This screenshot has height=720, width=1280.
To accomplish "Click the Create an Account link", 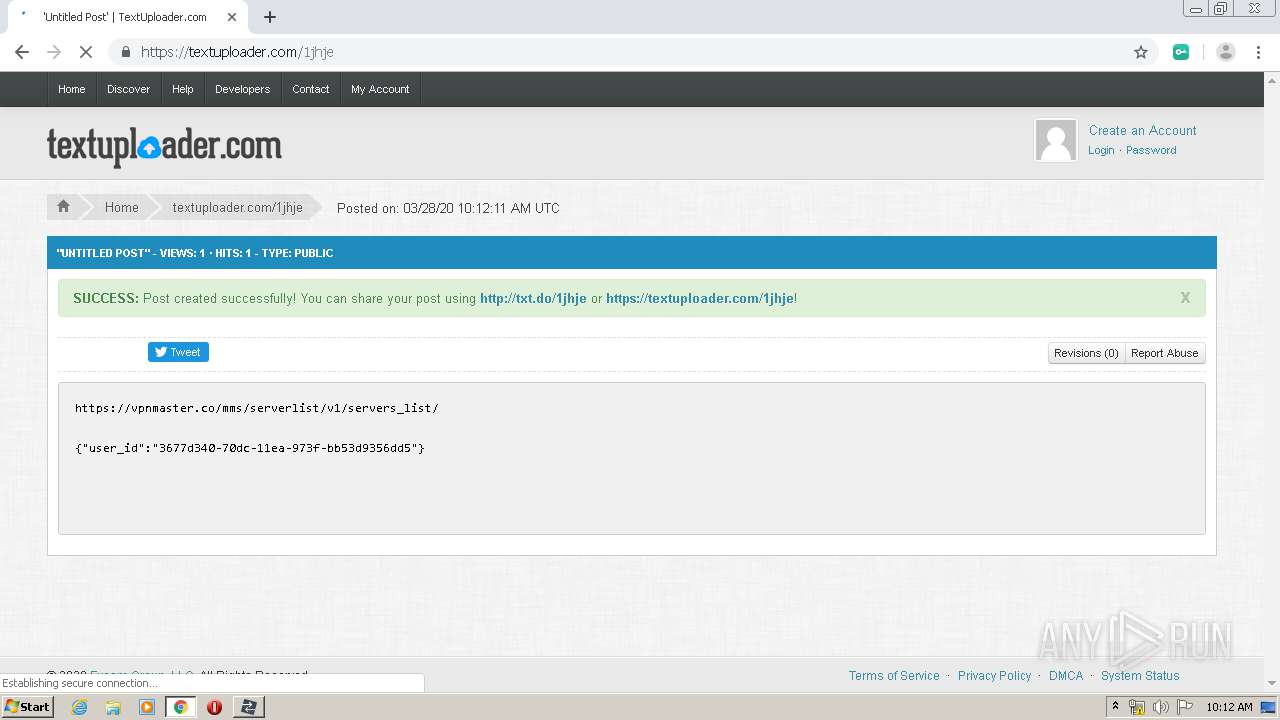I will 1143,130.
